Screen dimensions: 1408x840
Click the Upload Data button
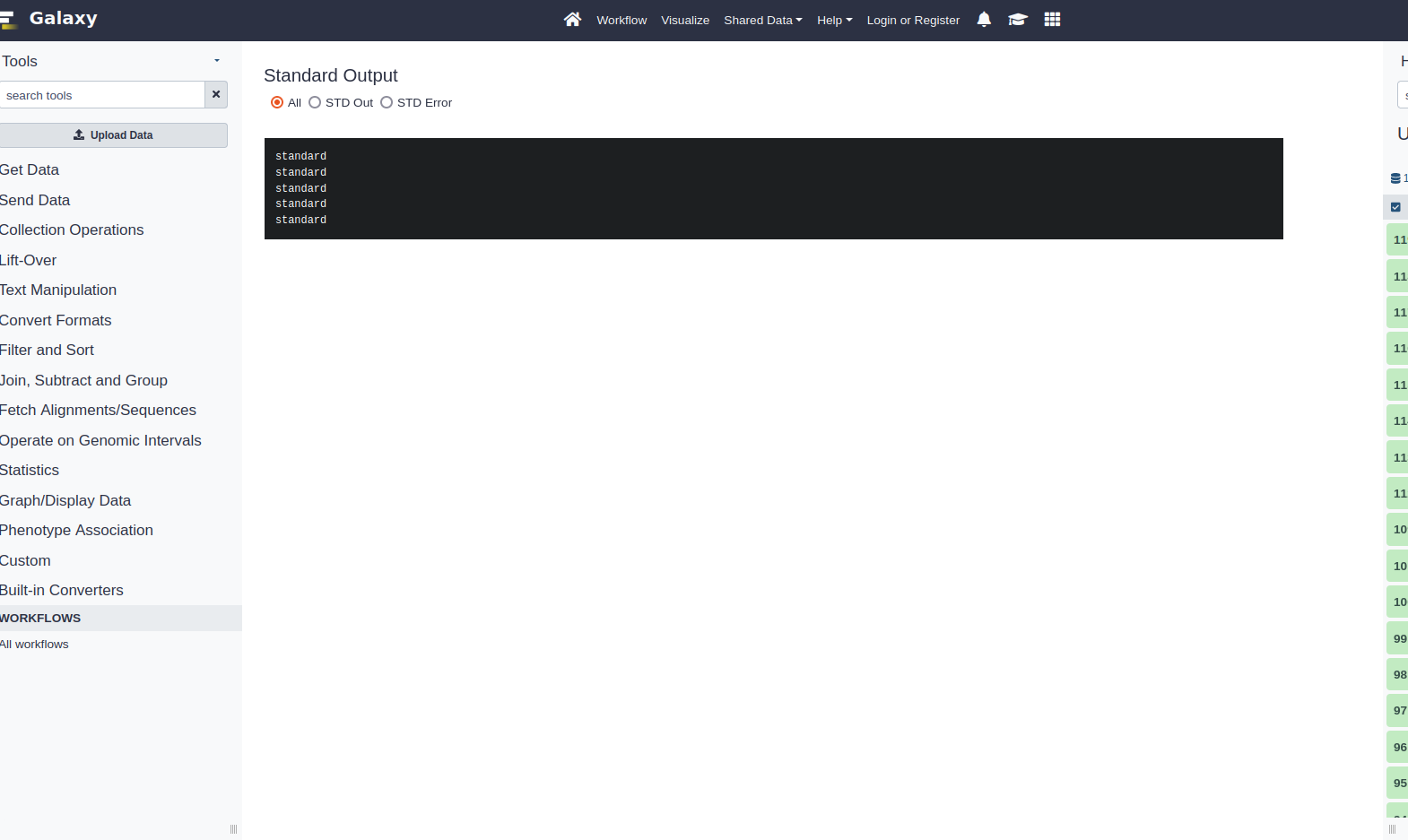113,135
